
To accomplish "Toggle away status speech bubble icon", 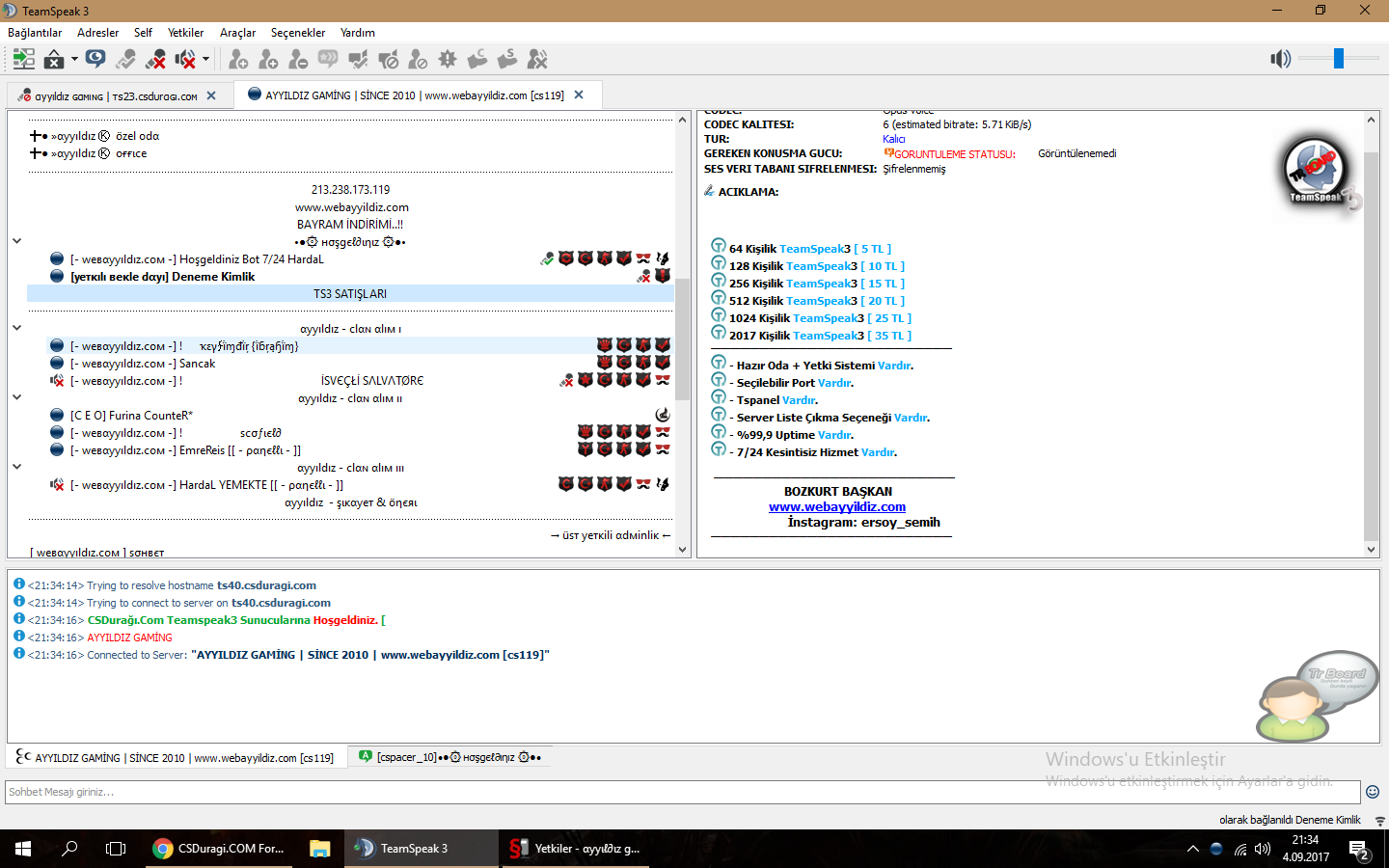I will [95, 60].
